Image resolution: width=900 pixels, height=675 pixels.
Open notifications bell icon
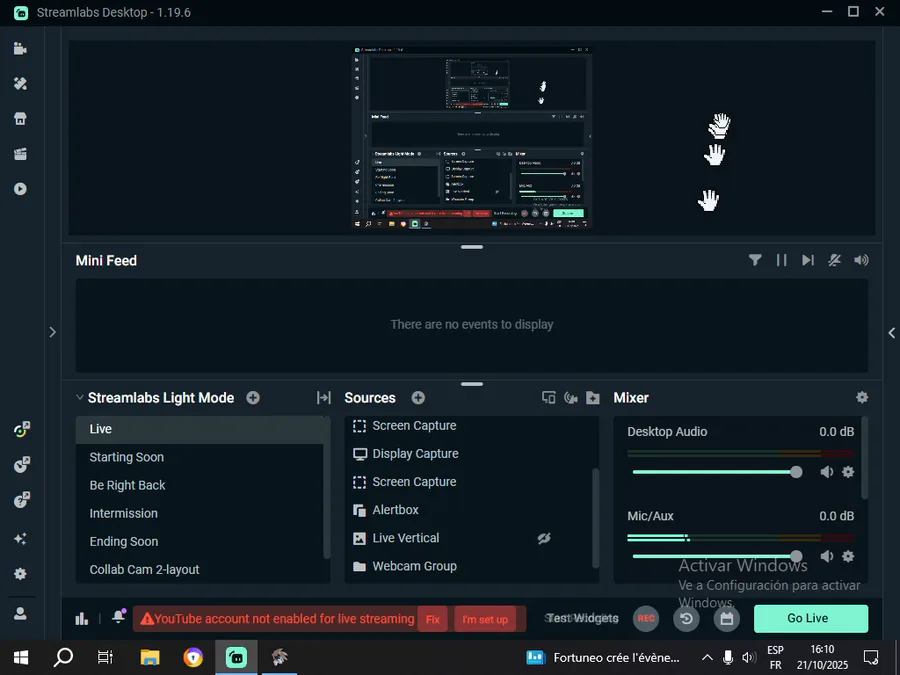coord(119,616)
